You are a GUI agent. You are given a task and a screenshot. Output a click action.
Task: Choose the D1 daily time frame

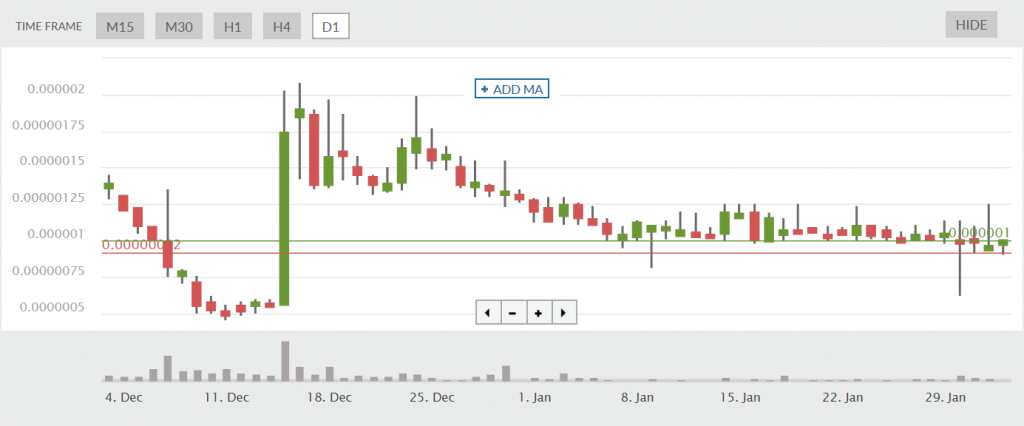point(330,27)
